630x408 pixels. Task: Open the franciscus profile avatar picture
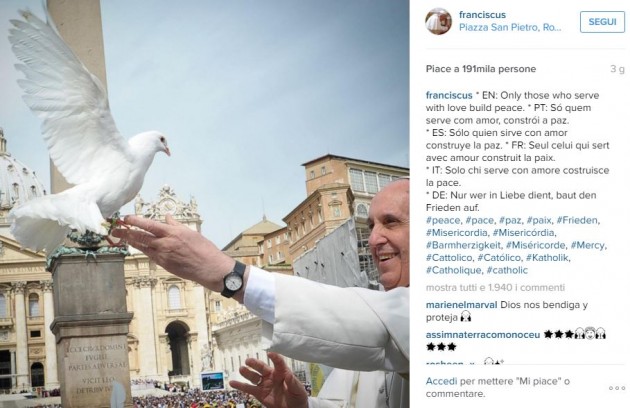438,21
